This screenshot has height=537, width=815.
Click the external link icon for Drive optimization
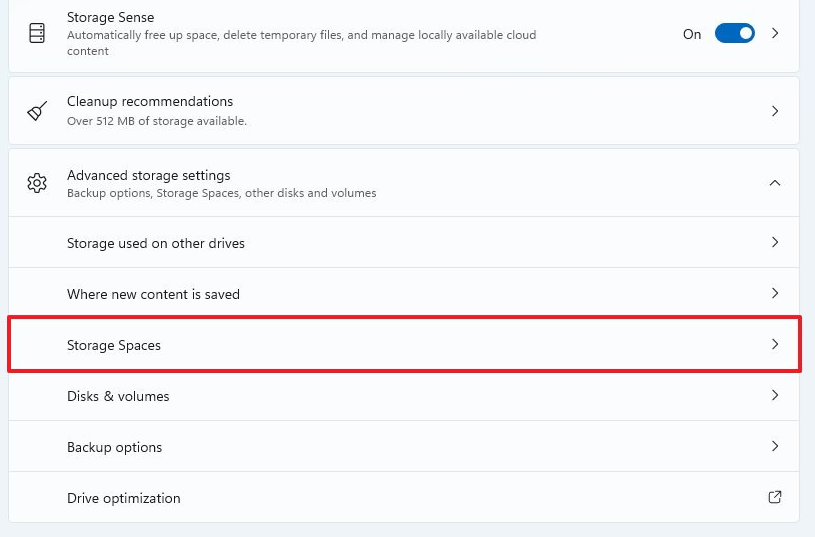click(x=774, y=497)
